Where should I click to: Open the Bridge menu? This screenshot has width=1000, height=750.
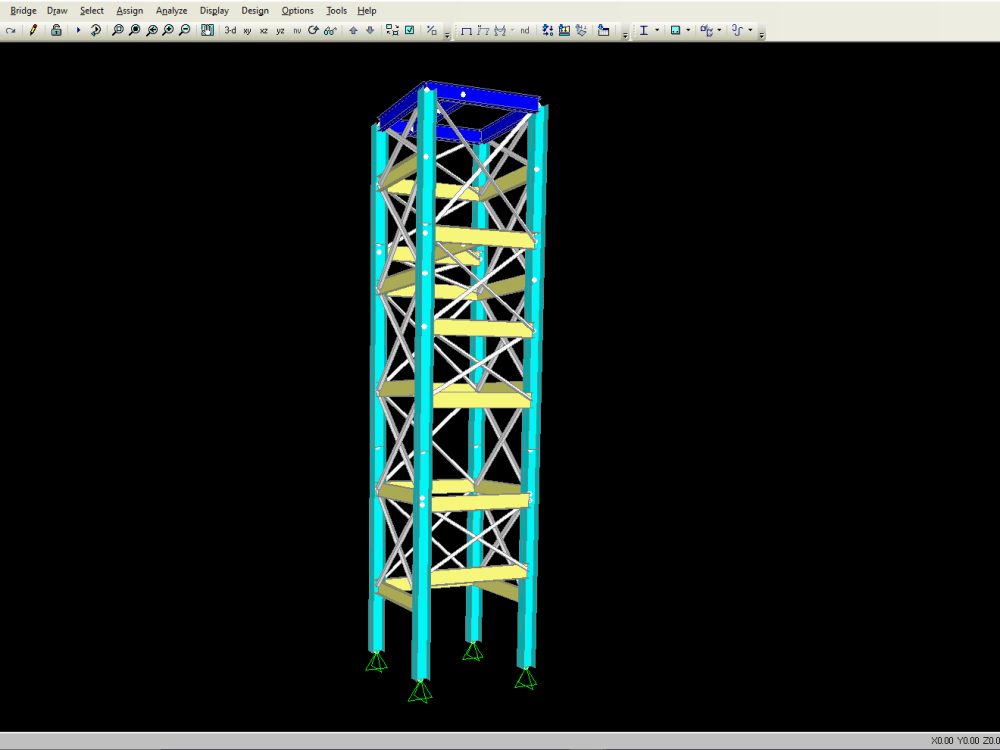(22, 10)
